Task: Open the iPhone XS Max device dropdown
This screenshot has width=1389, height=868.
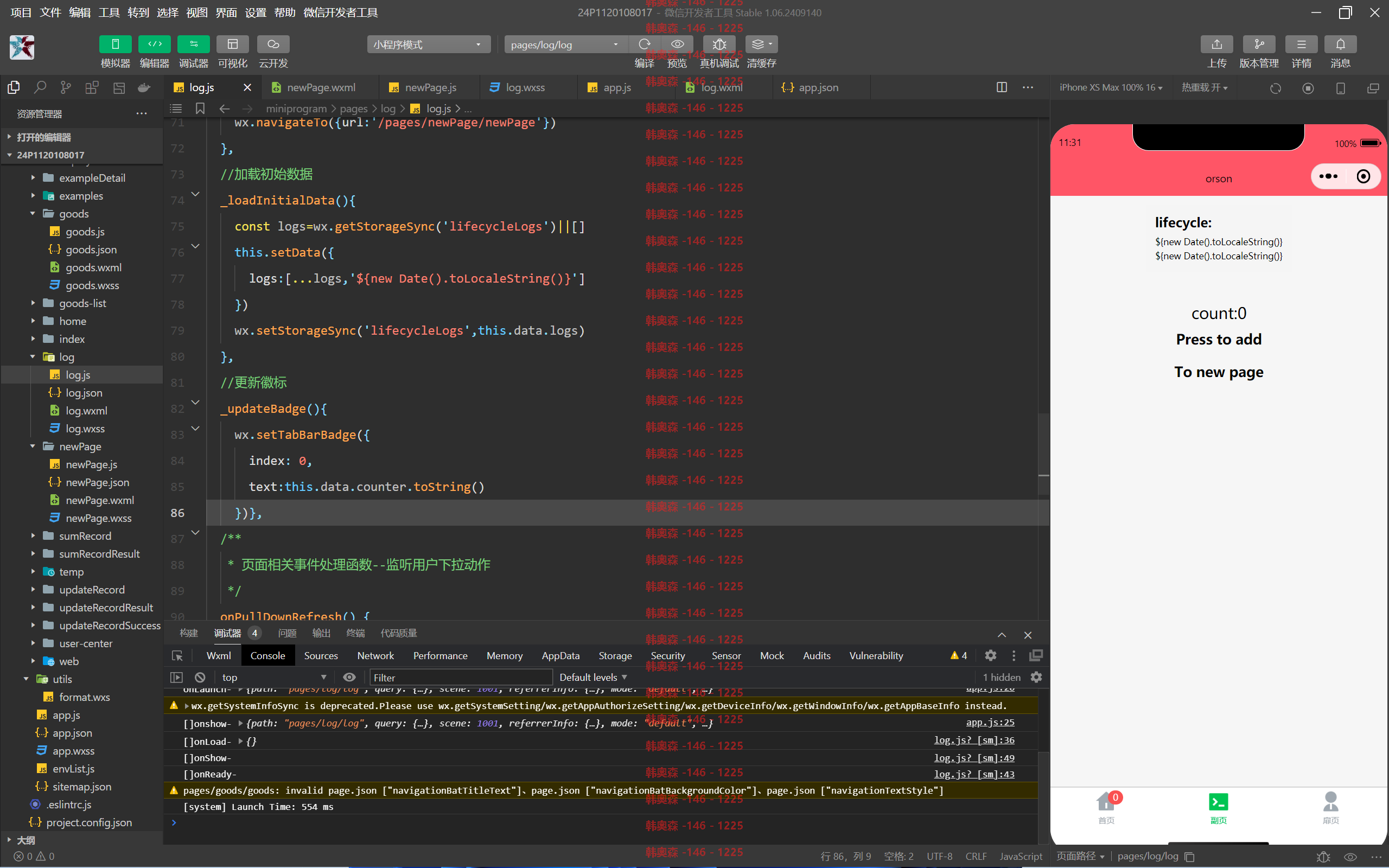Action: (1111, 87)
